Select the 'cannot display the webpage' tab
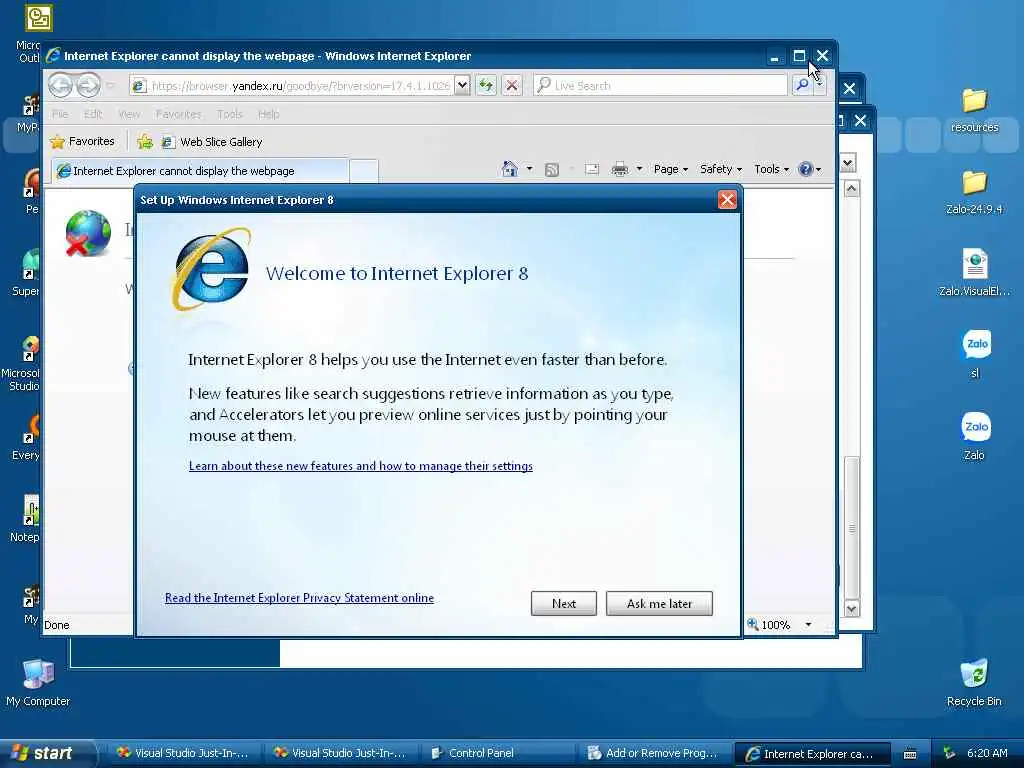This screenshot has height=768, width=1024. click(200, 171)
